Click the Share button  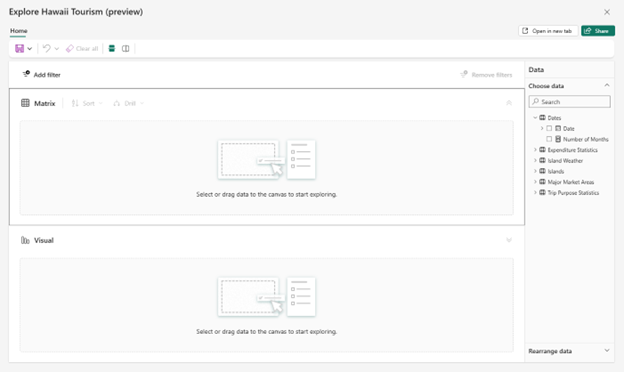click(x=598, y=31)
